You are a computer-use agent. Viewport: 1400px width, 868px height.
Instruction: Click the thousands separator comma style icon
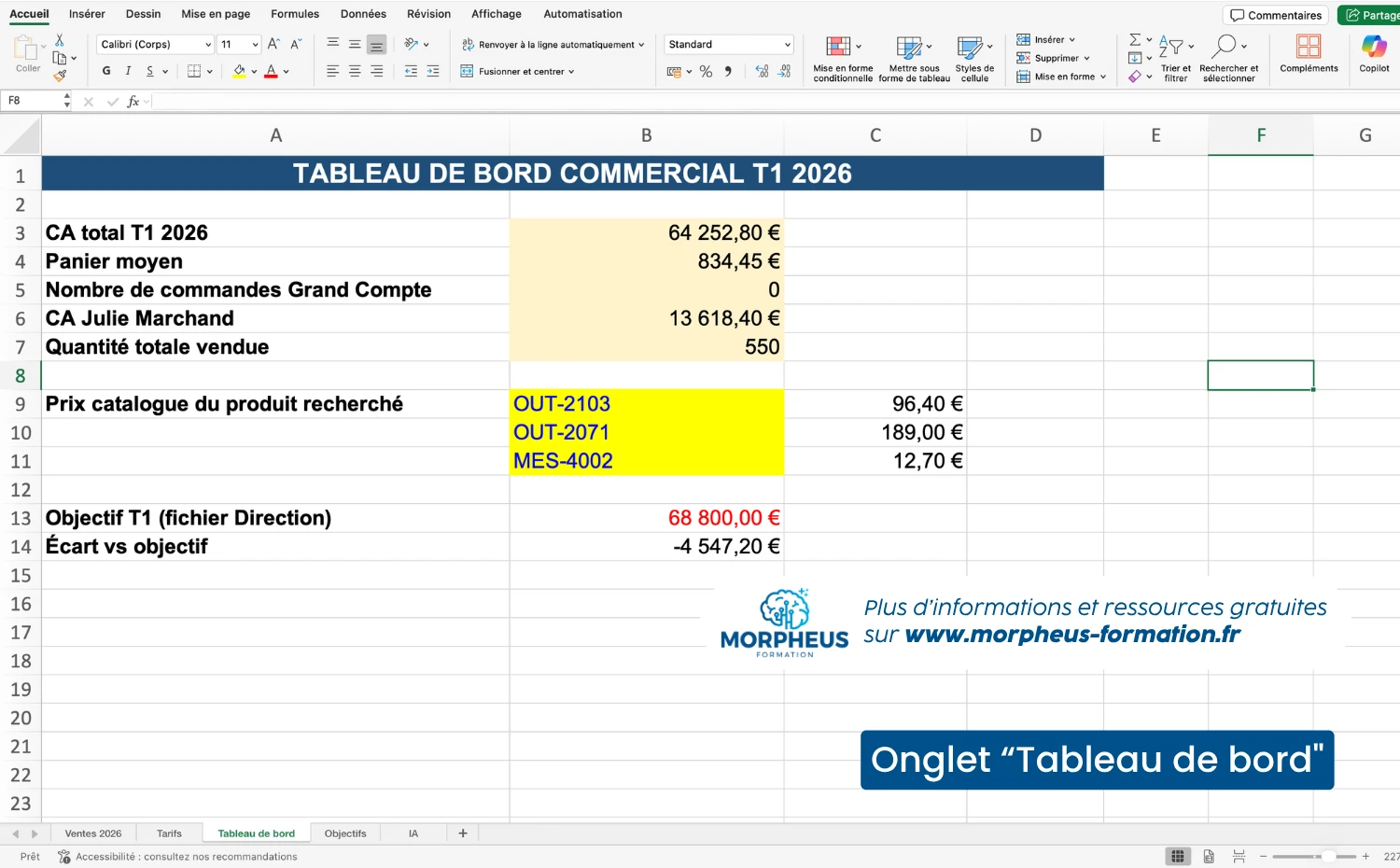coord(728,72)
